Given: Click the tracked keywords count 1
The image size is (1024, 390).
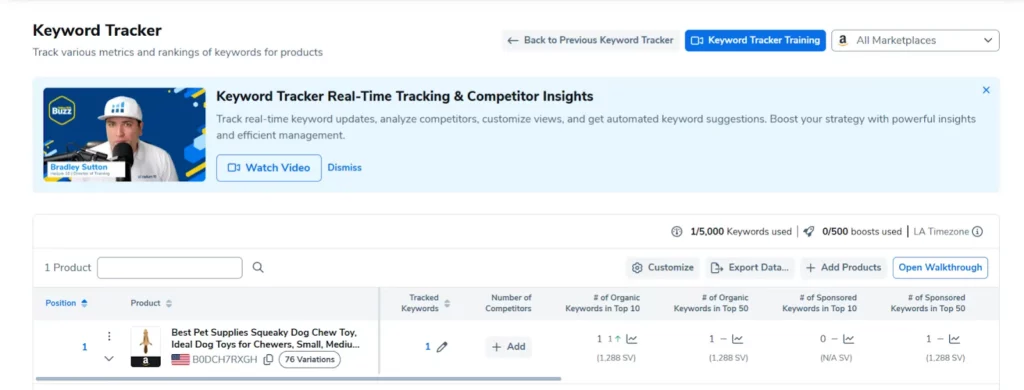Looking at the screenshot, I should pyautogui.click(x=428, y=347).
